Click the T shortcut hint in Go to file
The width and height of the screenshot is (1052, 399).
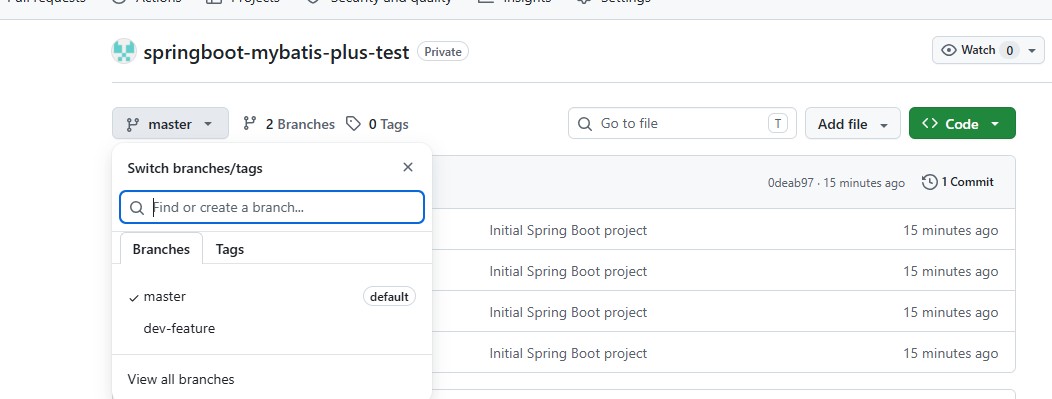click(778, 123)
